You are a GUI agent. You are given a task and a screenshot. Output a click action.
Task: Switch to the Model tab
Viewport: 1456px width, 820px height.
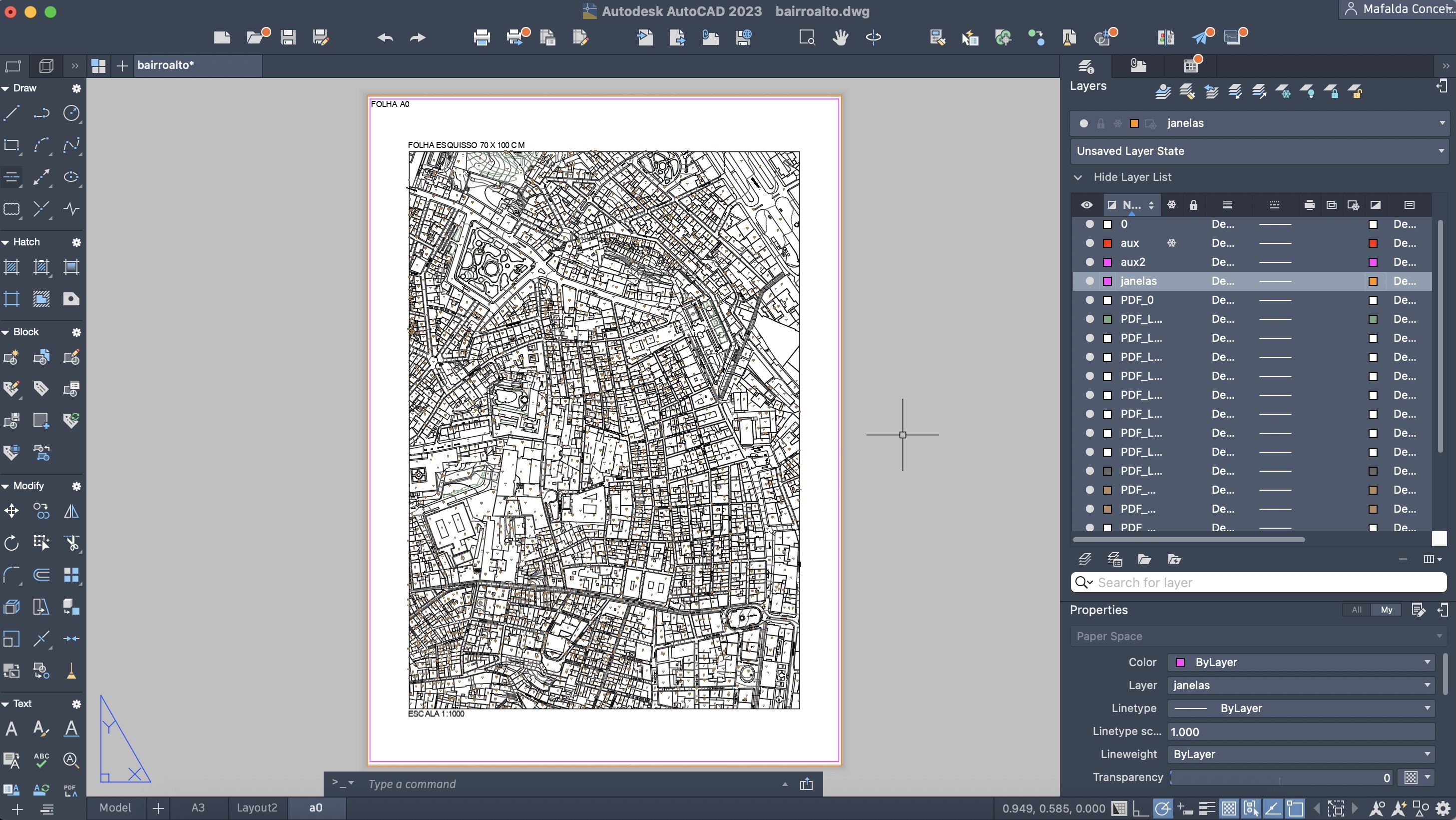[x=115, y=808]
